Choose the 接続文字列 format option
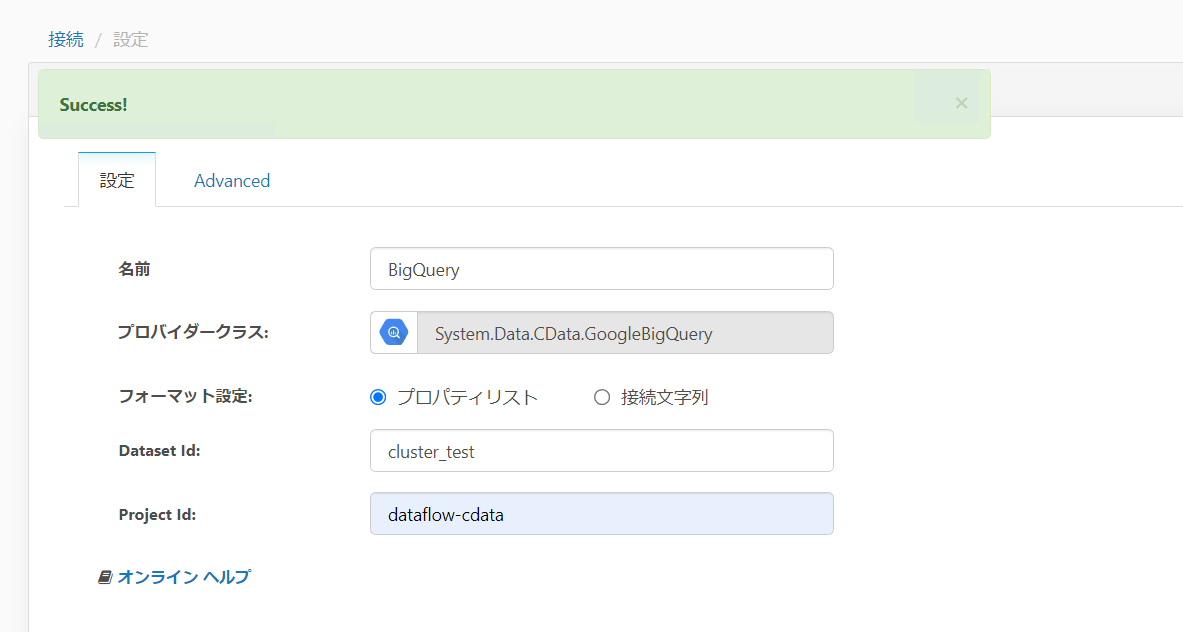This screenshot has width=1183, height=632. tap(602, 396)
